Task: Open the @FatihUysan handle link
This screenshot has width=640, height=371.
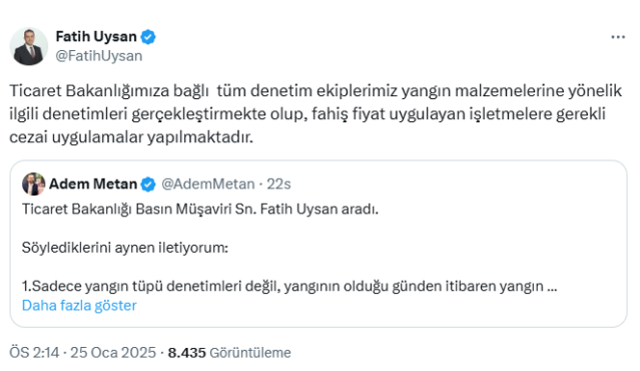Action: [x=99, y=56]
